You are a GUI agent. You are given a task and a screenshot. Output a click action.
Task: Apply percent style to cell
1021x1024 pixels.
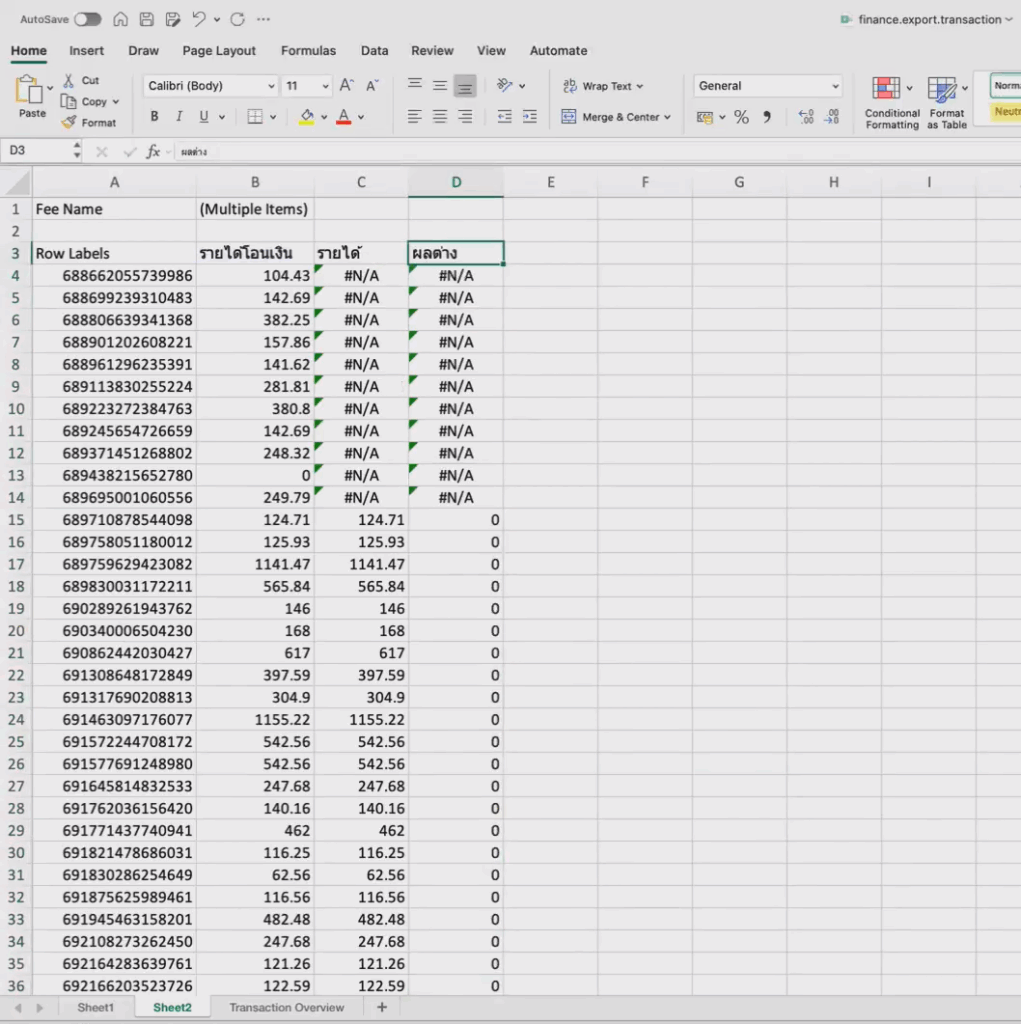tap(741, 117)
